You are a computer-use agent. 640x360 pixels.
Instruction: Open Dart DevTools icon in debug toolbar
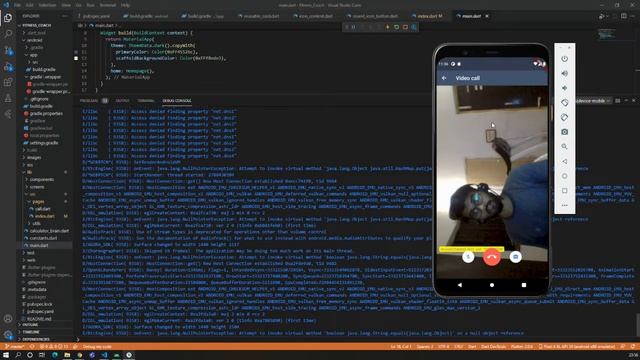414,27
